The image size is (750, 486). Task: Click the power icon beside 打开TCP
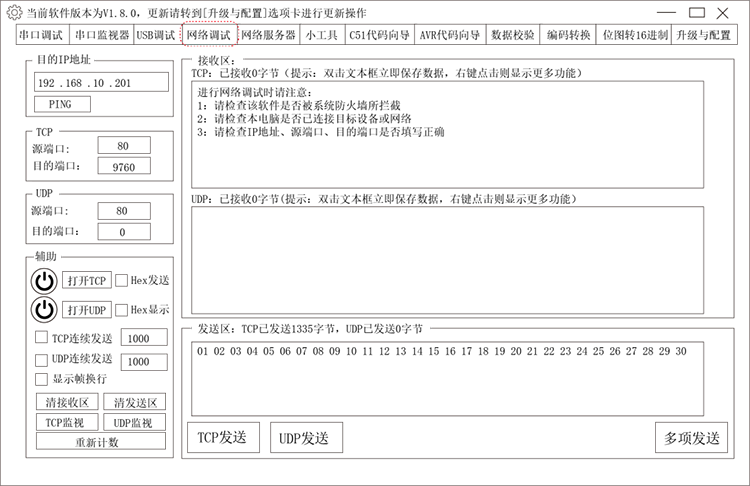[44, 281]
